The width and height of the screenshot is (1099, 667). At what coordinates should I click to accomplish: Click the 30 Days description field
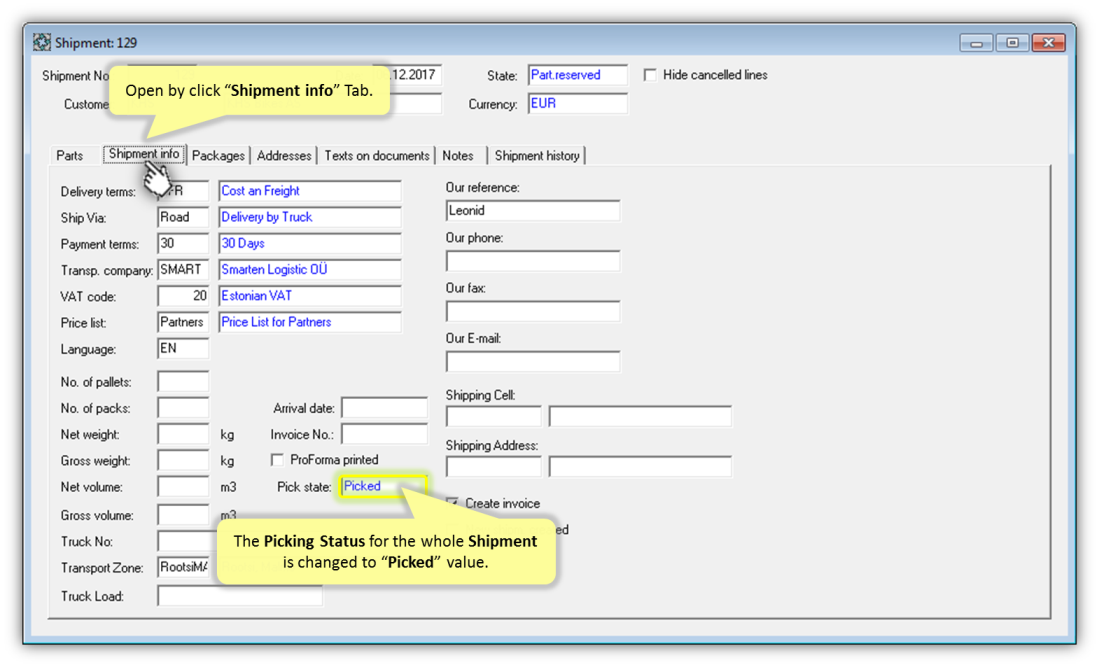(310, 244)
